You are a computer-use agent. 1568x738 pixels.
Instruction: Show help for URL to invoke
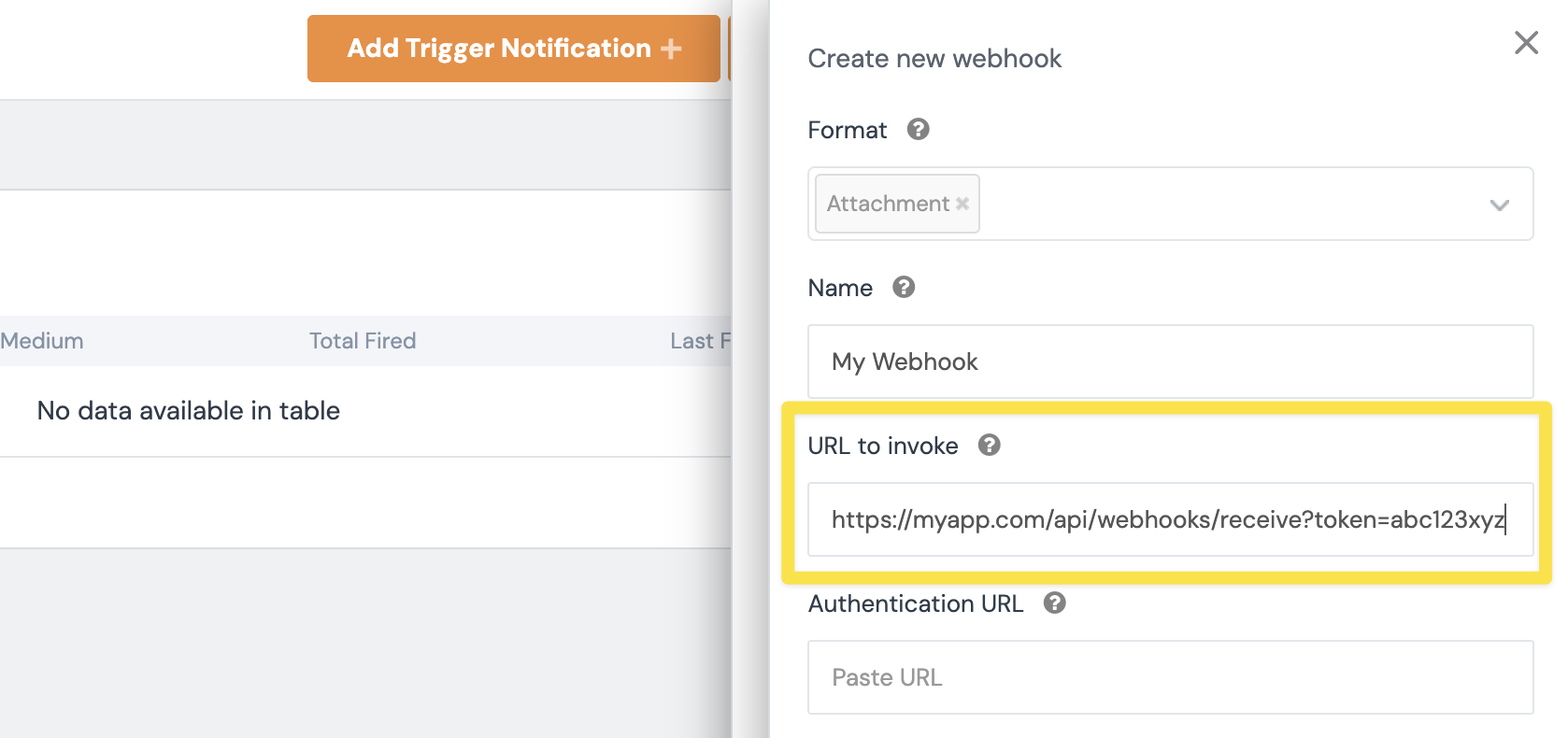coord(989,445)
